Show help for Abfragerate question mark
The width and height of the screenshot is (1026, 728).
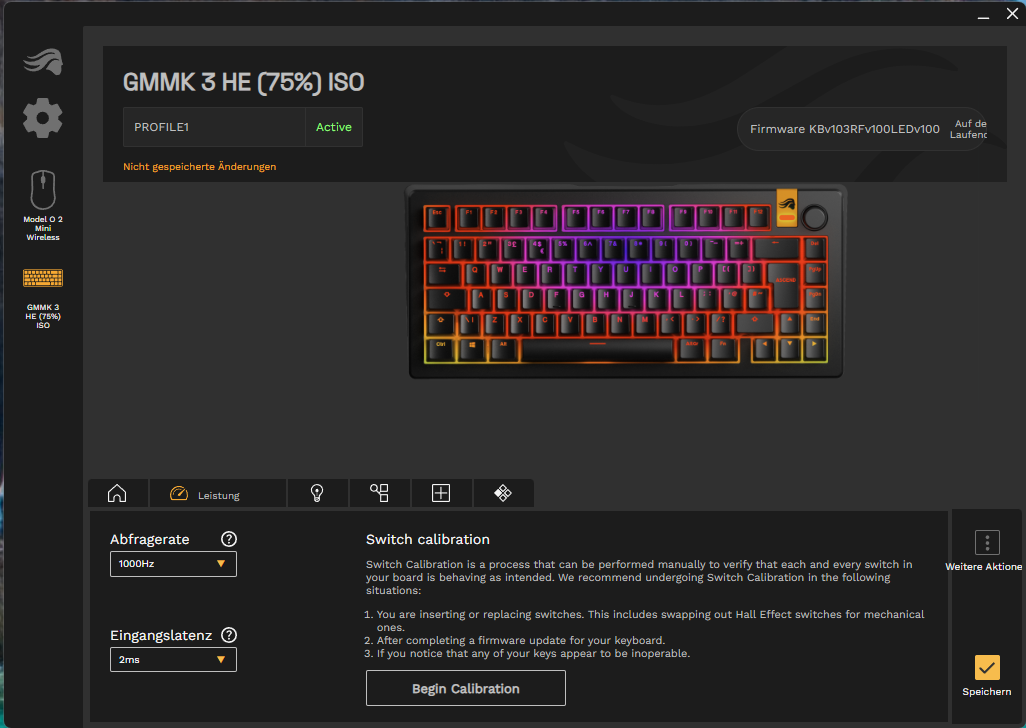click(x=228, y=539)
